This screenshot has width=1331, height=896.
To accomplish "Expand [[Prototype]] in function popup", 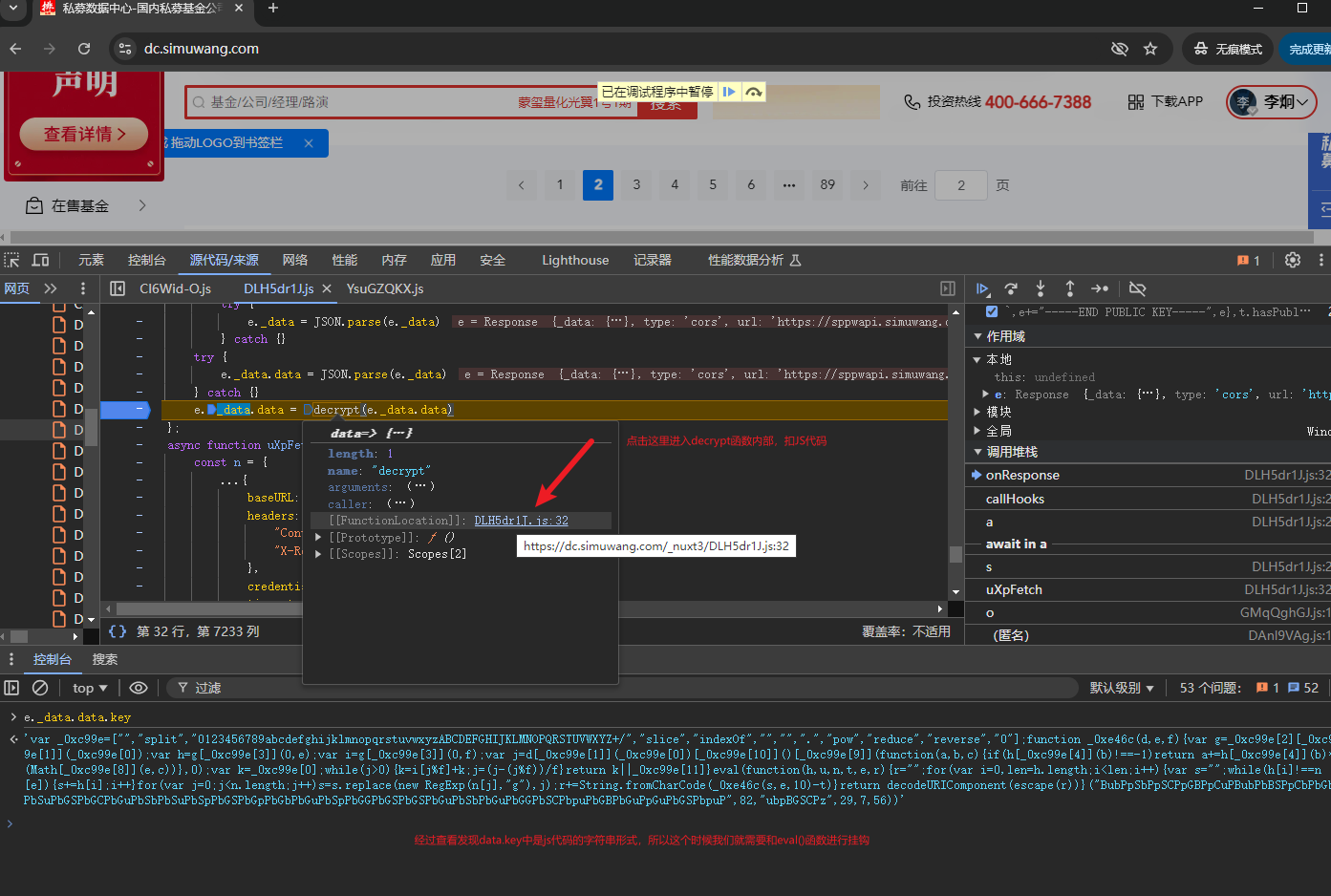I will point(319,538).
